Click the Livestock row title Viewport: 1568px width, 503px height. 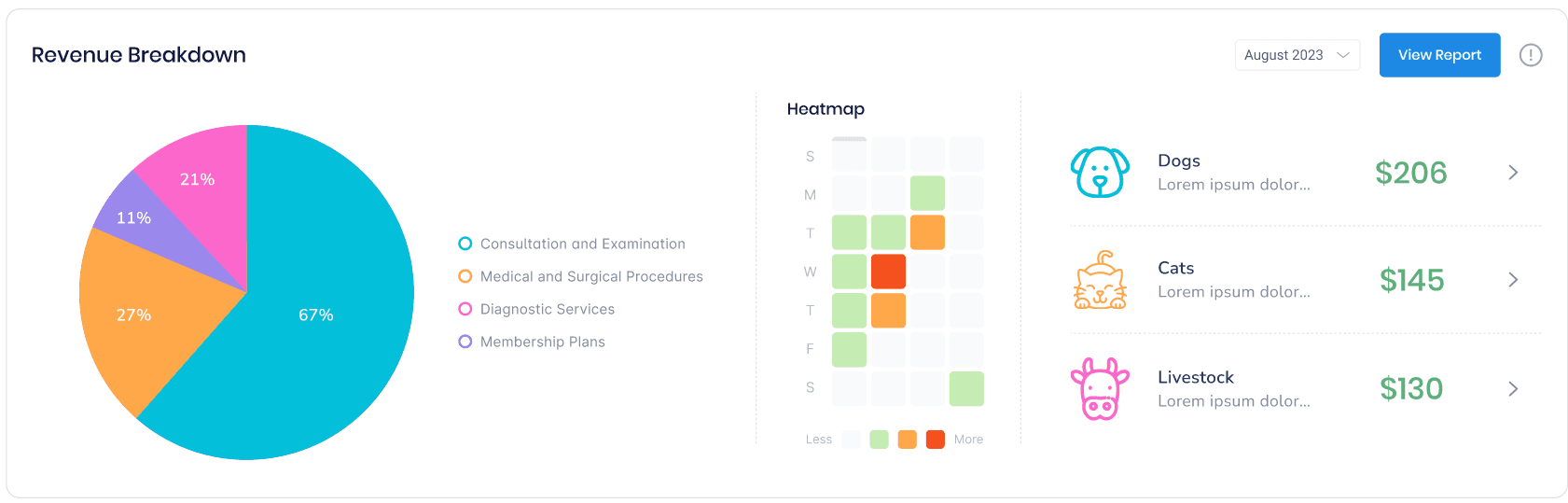(x=1195, y=377)
